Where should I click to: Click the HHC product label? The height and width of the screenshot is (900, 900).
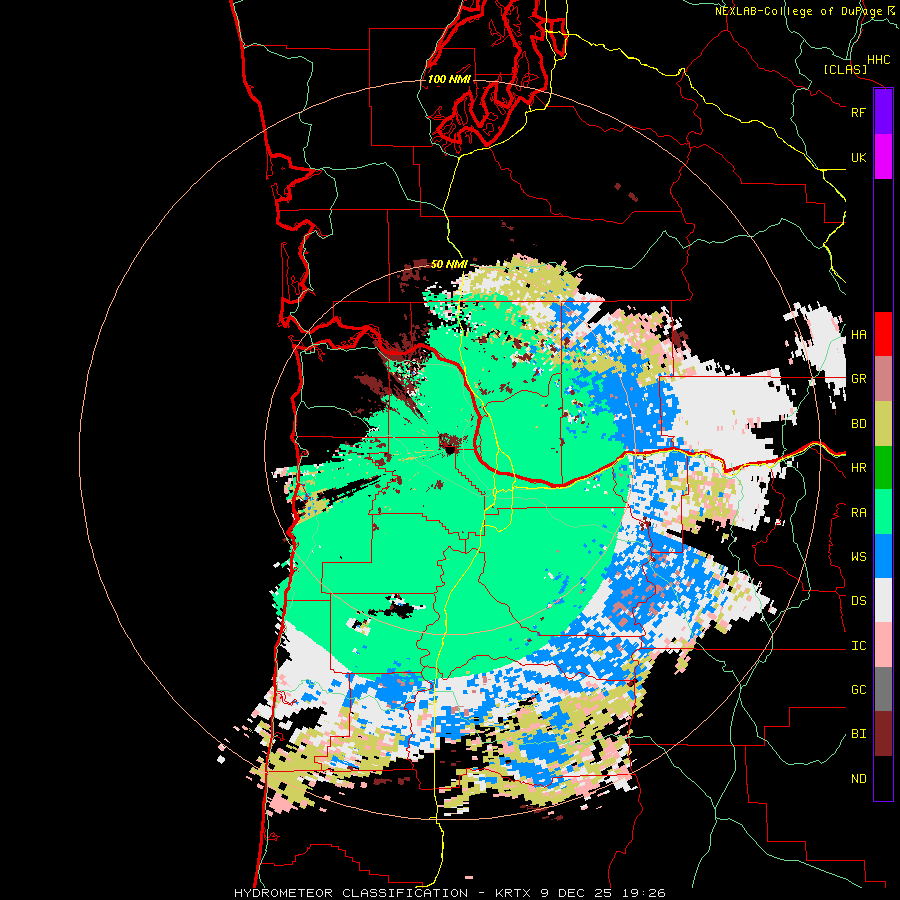click(x=878, y=60)
